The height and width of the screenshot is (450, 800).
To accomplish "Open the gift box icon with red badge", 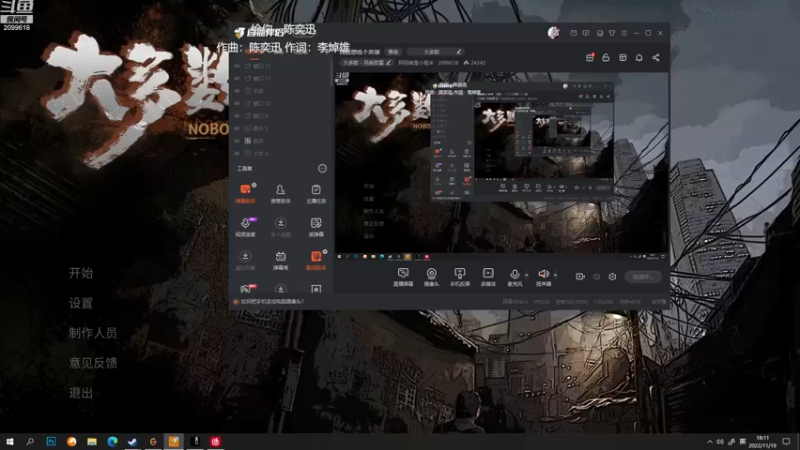I will click(x=590, y=58).
